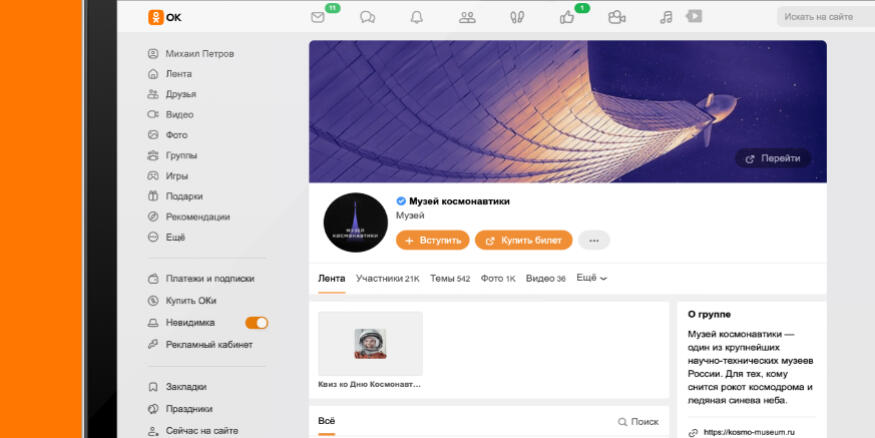The height and width of the screenshot is (438, 875).
Task: Click the 'Квиз ко Дню Космонавт…' caption
Action: pos(369,384)
